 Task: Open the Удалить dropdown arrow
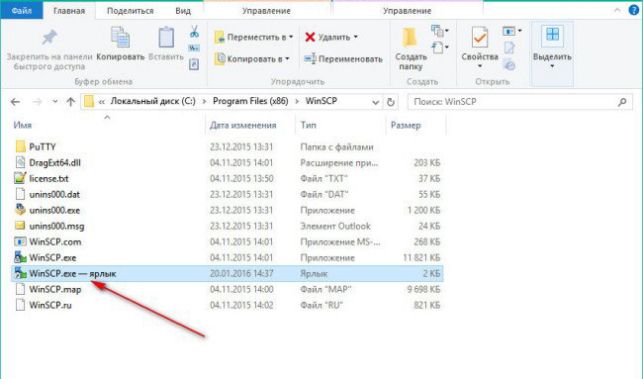356,37
